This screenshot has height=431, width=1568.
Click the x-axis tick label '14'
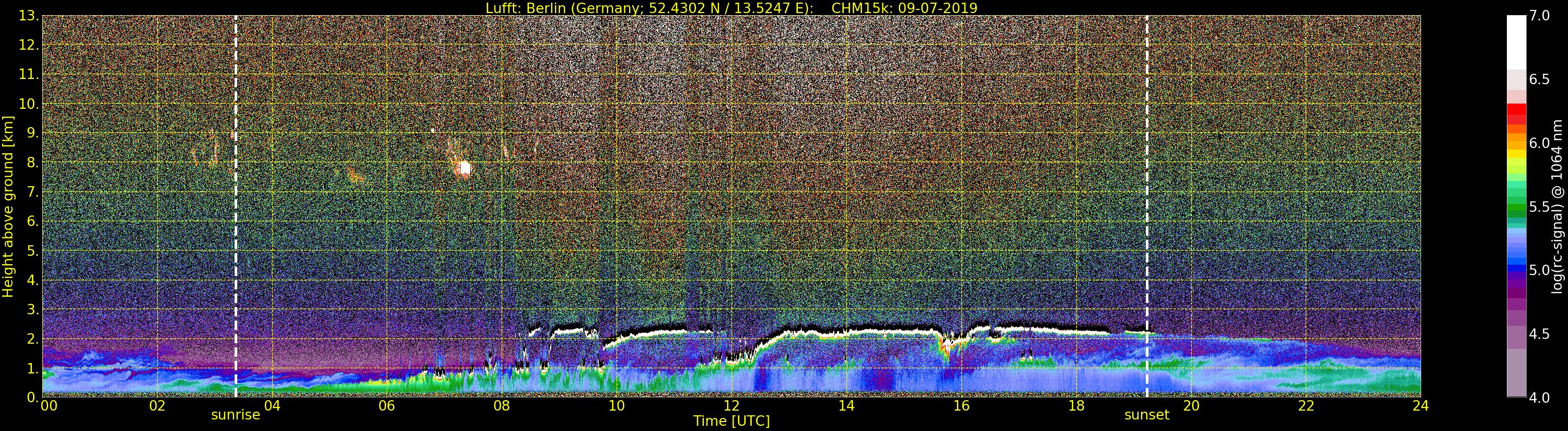pyautogui.click(x=846, y=406)
